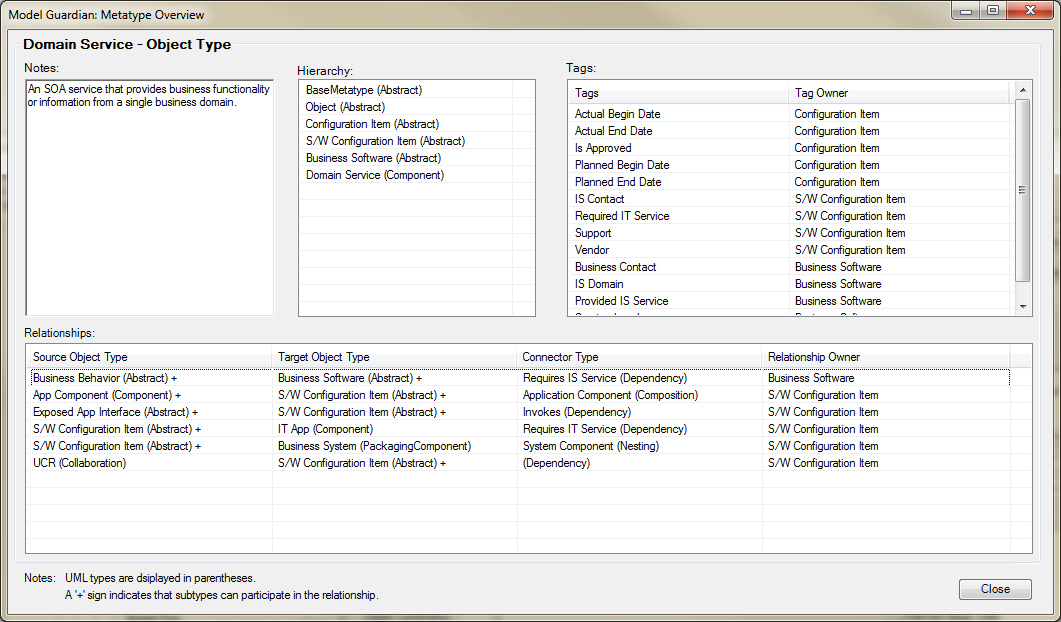
Task: Click Business Software (Abstract) + target cell
Action: point(350,378)
